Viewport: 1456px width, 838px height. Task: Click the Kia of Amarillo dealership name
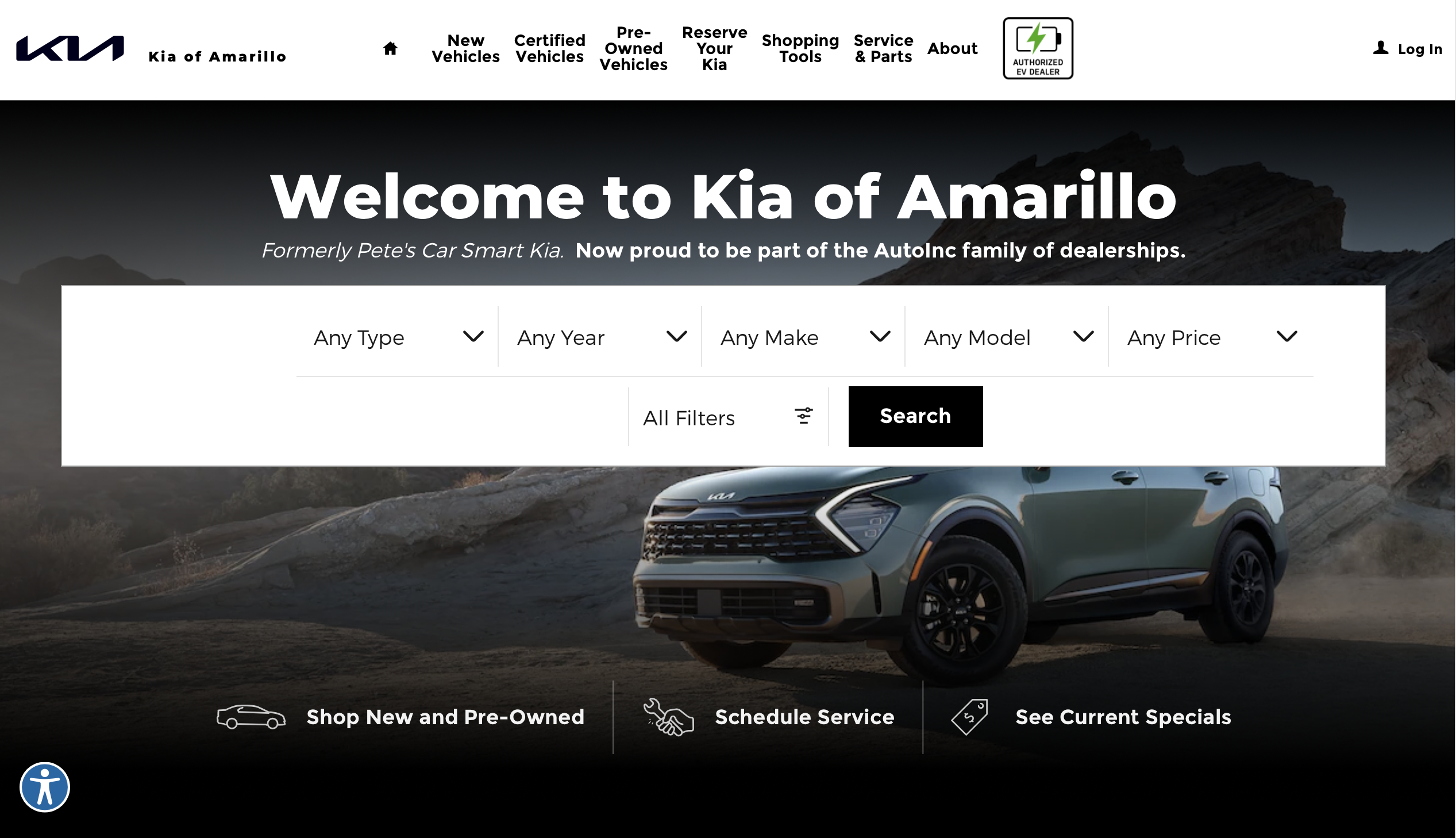pos(217,56)
